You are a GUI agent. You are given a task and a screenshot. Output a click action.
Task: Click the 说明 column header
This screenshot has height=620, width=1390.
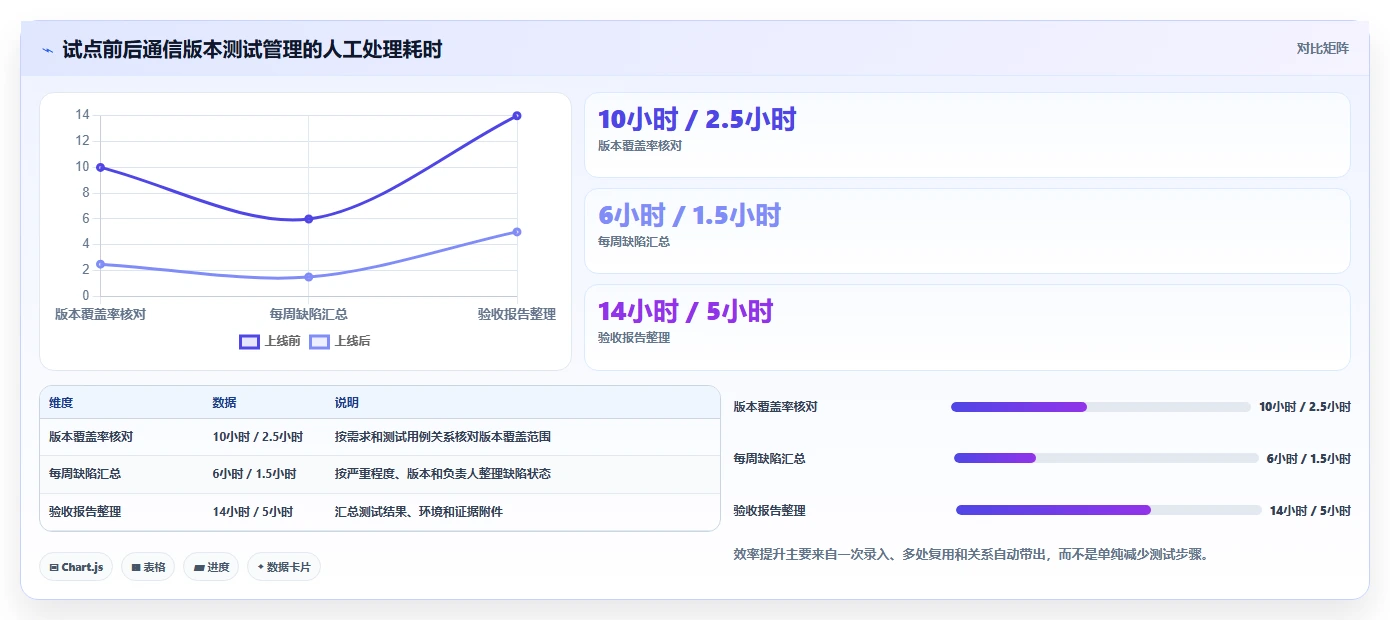(x=347, y=403)
